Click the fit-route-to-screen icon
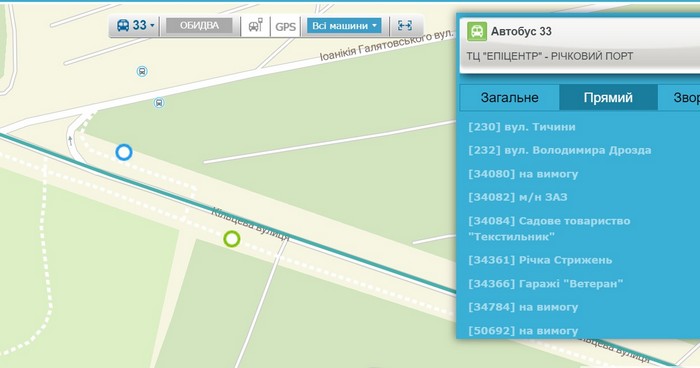This screenshot has height=368, width=700. (x=405, y=26)
